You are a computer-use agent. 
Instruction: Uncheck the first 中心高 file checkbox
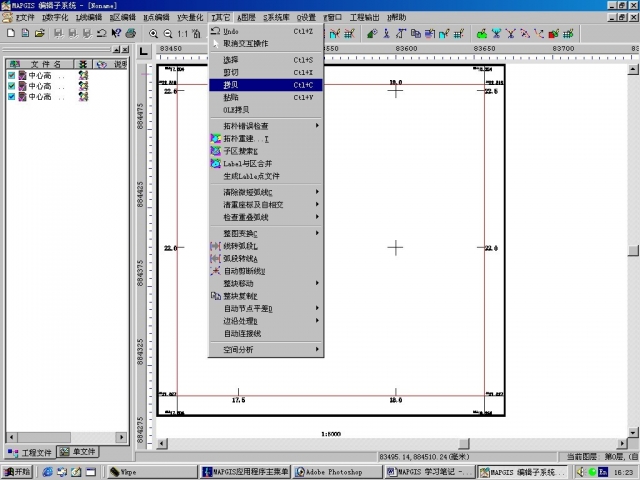pos(11,75)
